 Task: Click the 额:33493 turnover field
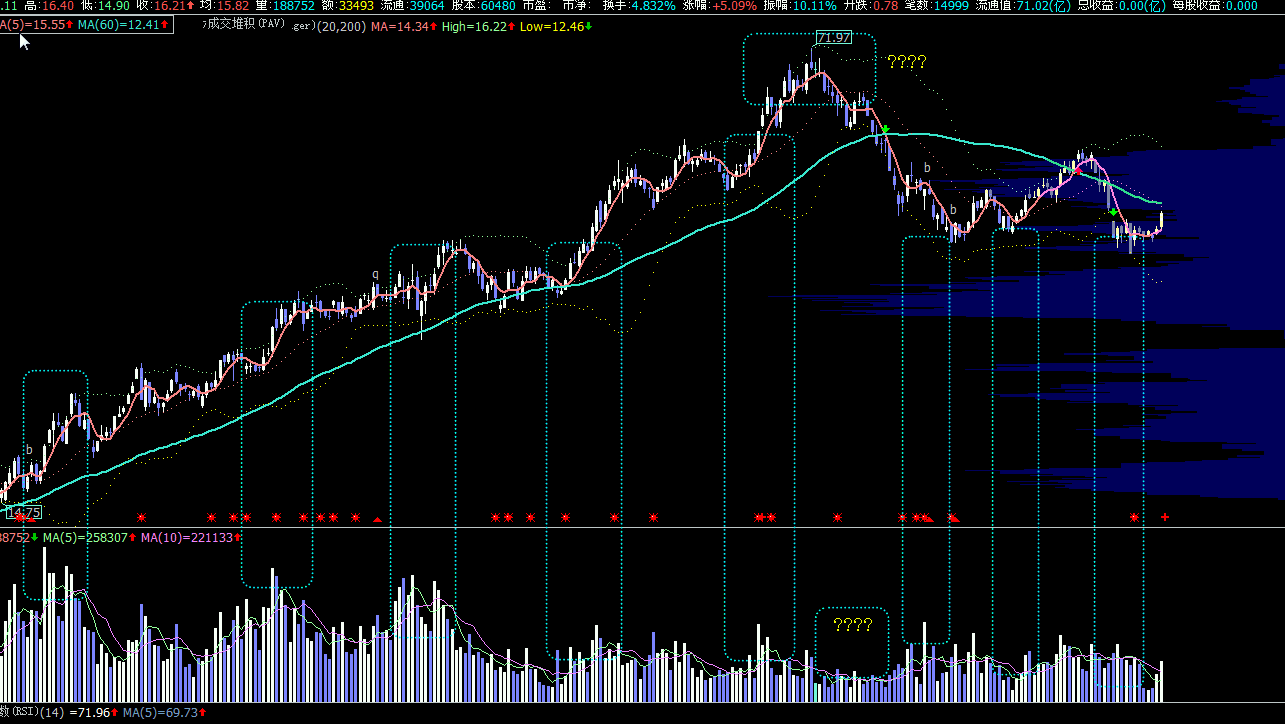coord(348,6)
